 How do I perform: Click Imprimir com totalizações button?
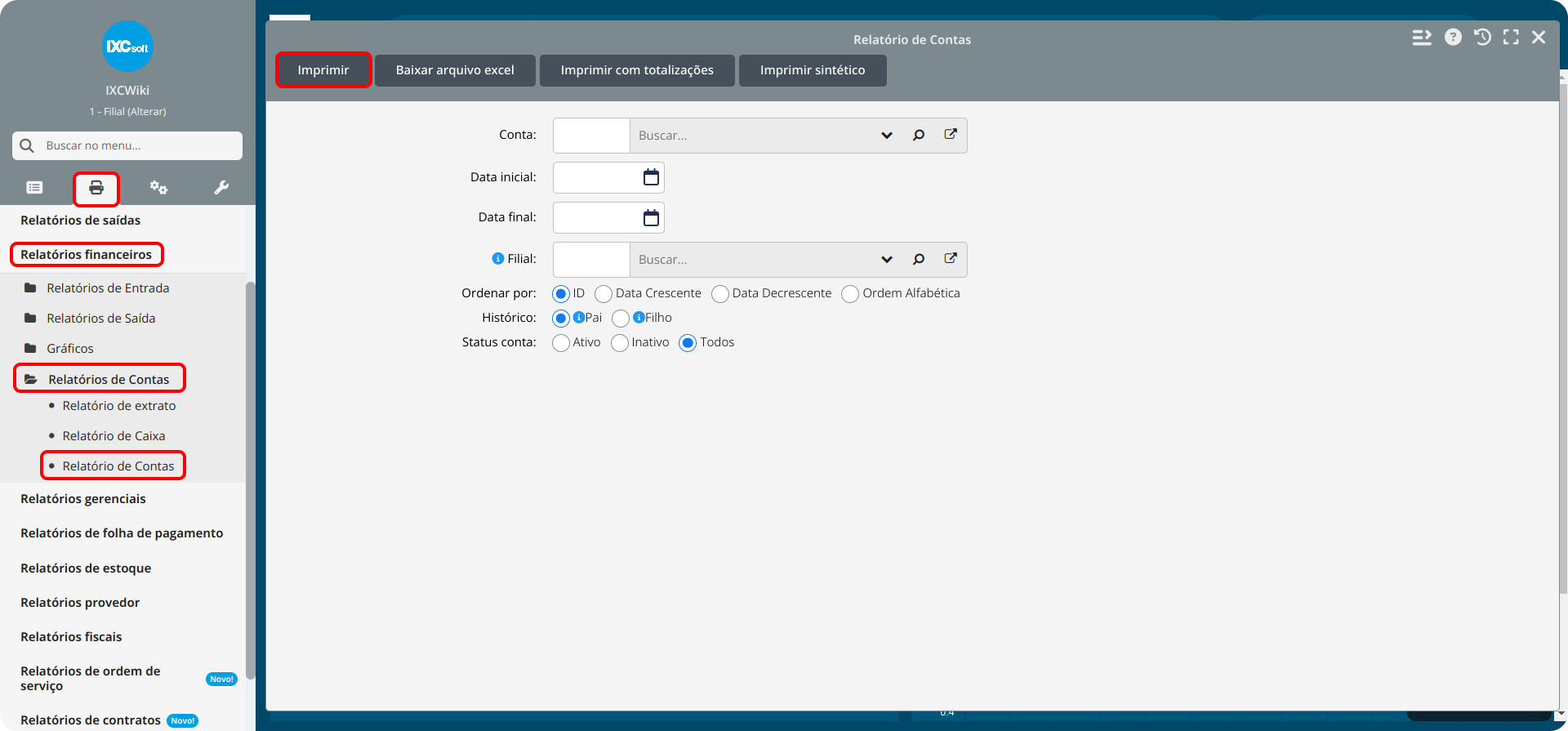tap(637, 70)
